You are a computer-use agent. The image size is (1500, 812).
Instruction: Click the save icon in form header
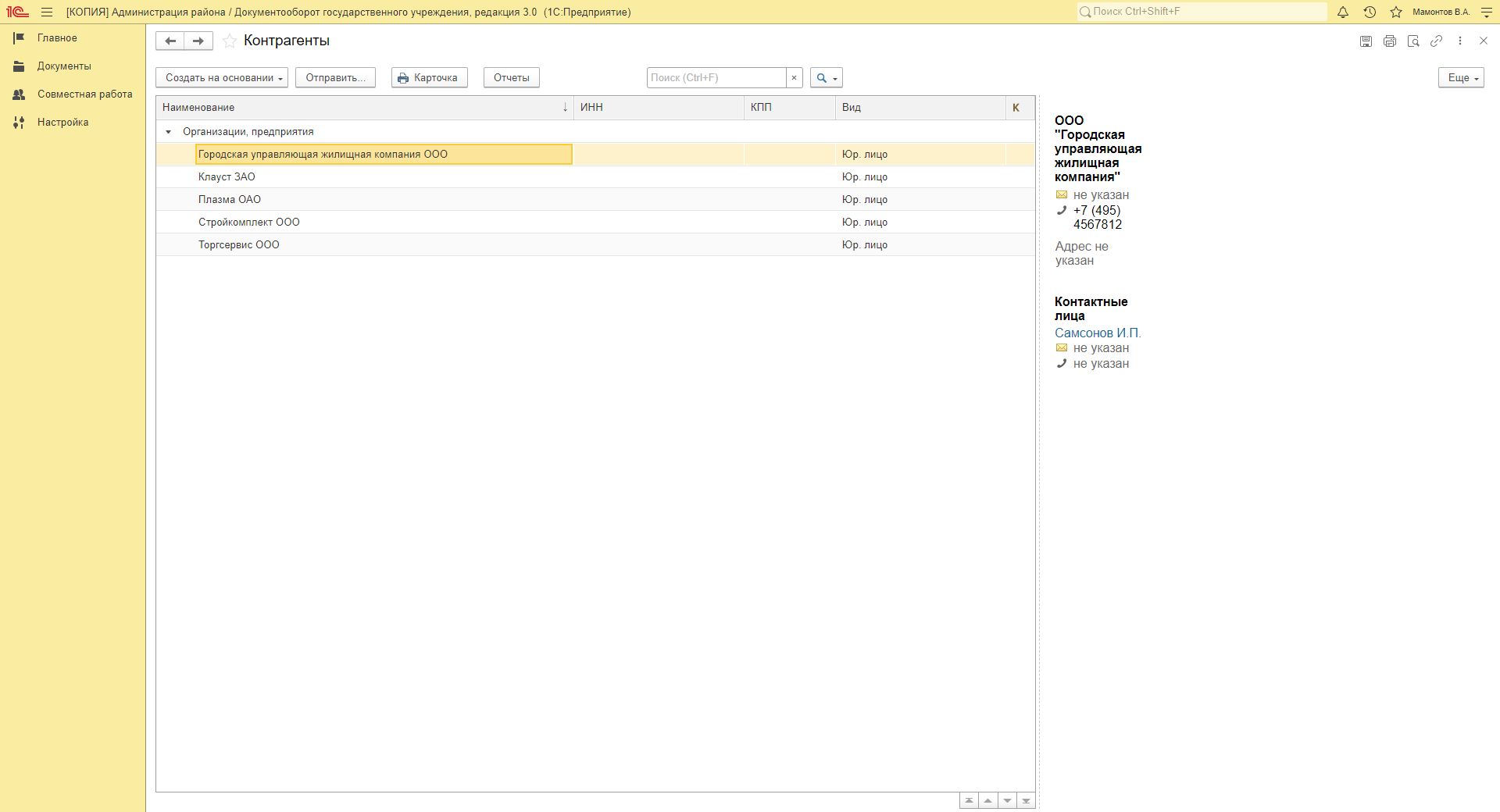coord(1366,41)
